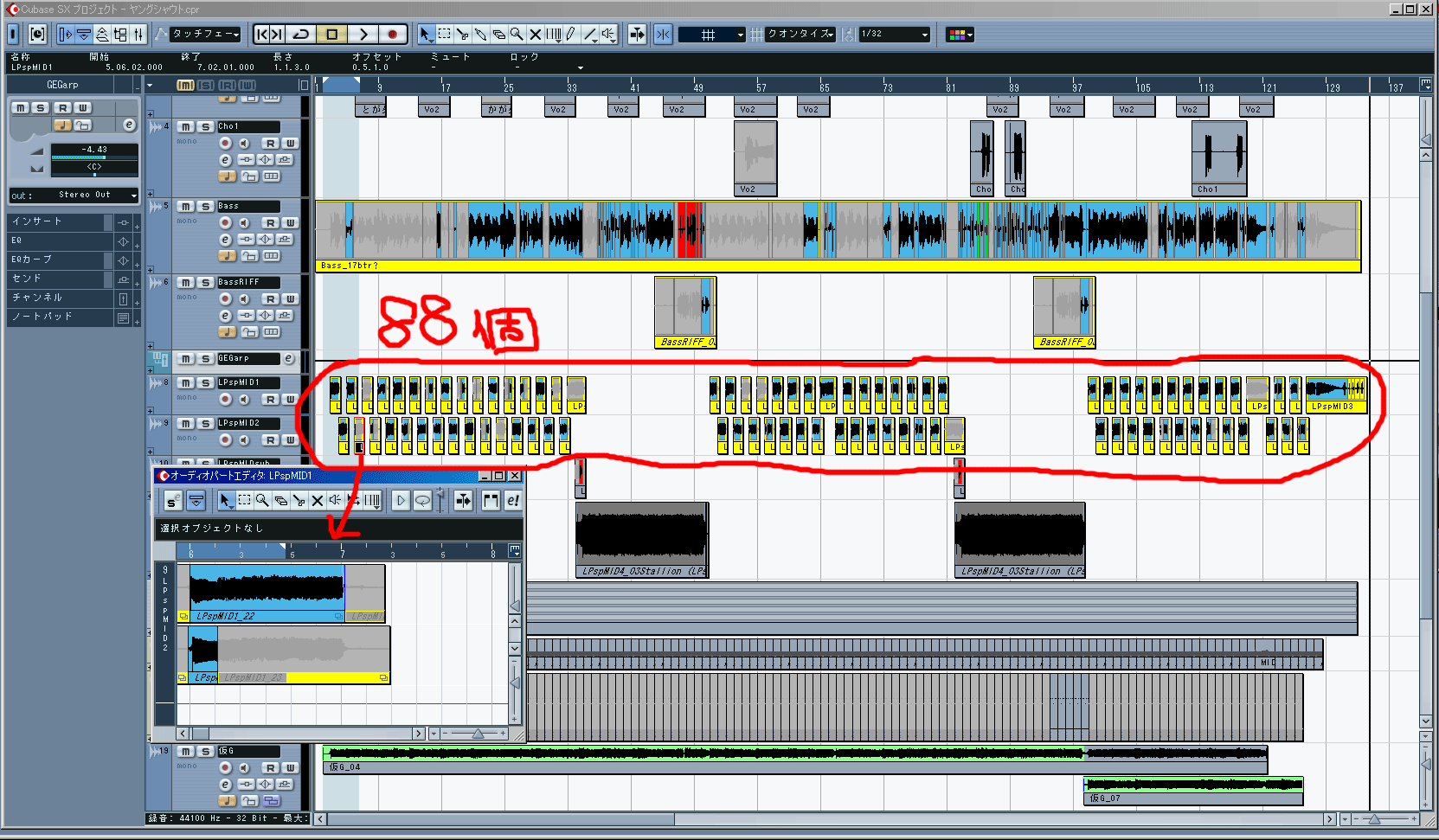The width and height of the screenshot is (1439, 840).
Task: Solo the LPspMID2 track
Action: point(205,424)
